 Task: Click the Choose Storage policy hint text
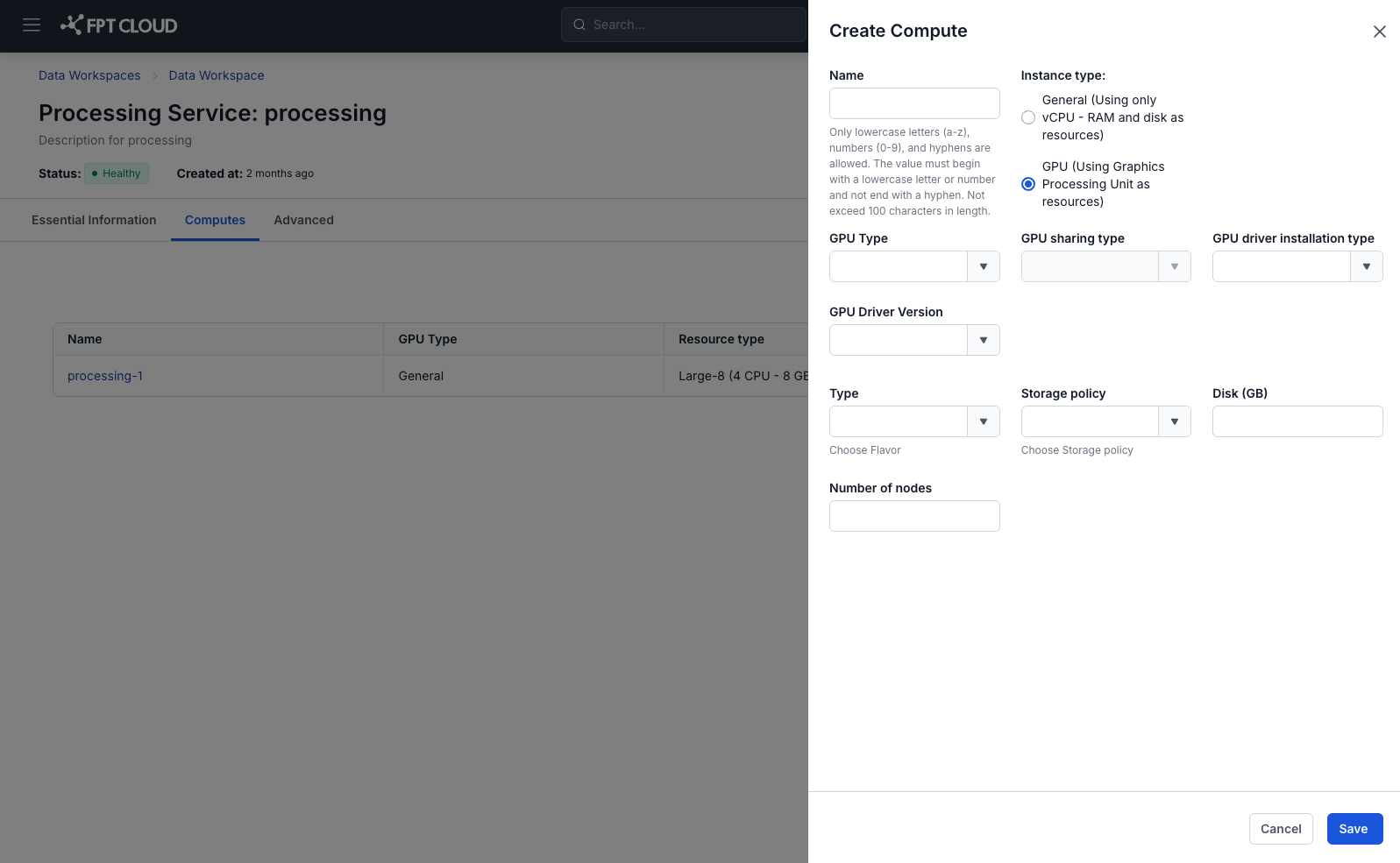tap(1077, 450)
